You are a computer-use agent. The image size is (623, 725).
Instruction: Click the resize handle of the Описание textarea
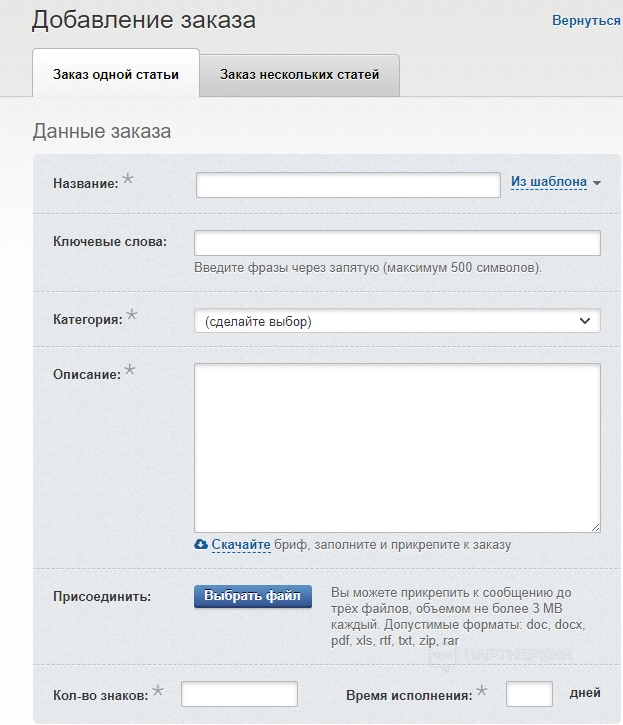[595, 527]
